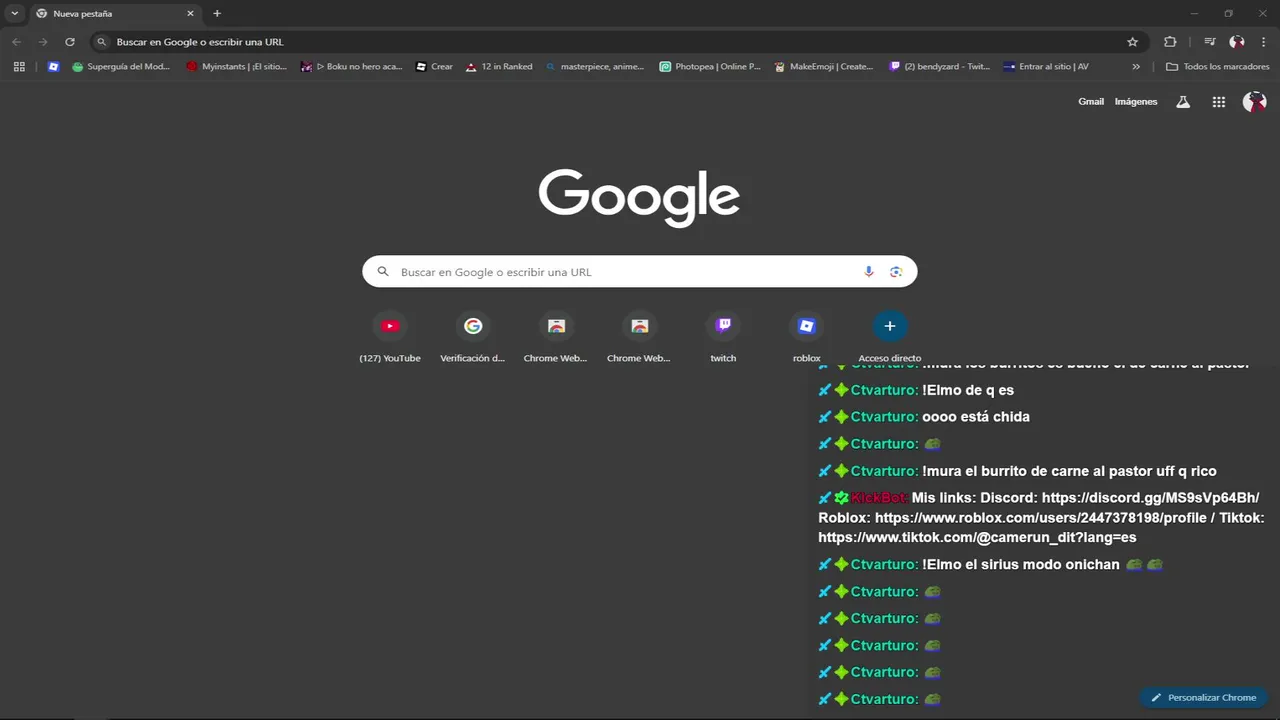Open second Chrome Web shortcut tile
Screen dimensions: 1280x720
639,337
